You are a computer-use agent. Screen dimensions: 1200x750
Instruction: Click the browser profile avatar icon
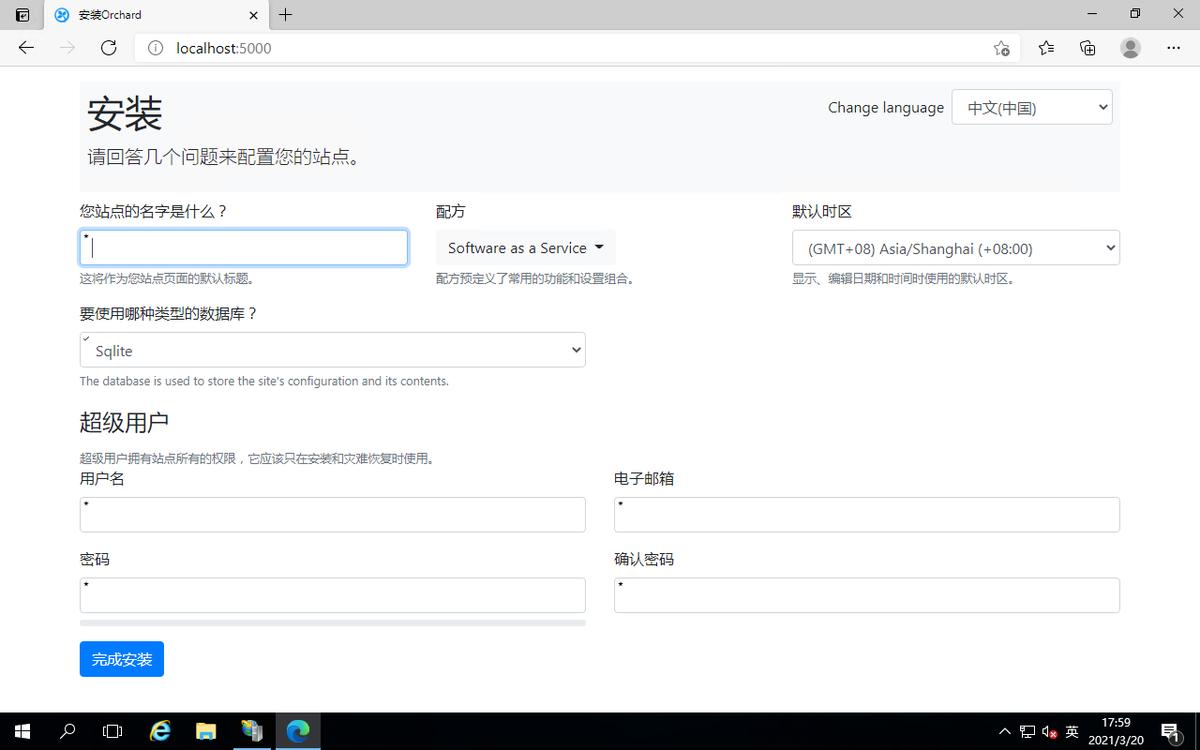[1130, 47]
